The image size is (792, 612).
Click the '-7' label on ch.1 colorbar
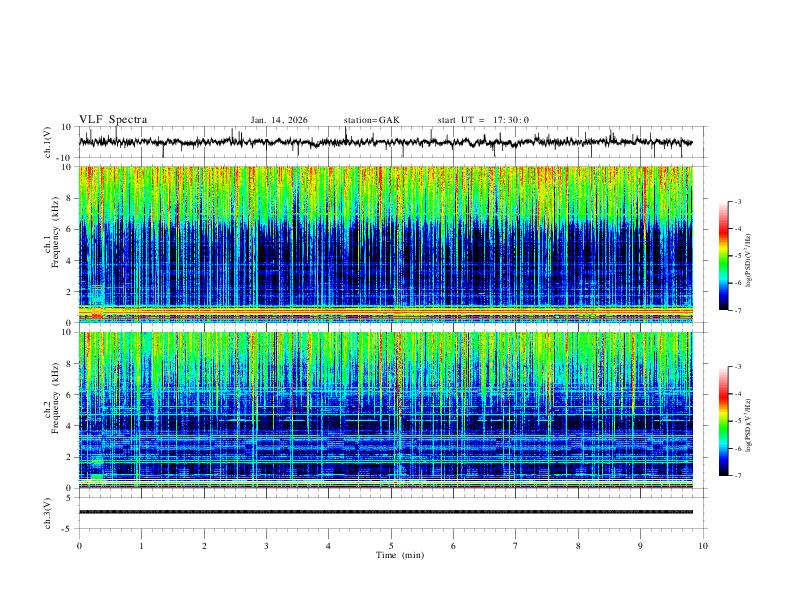[737, 310]
